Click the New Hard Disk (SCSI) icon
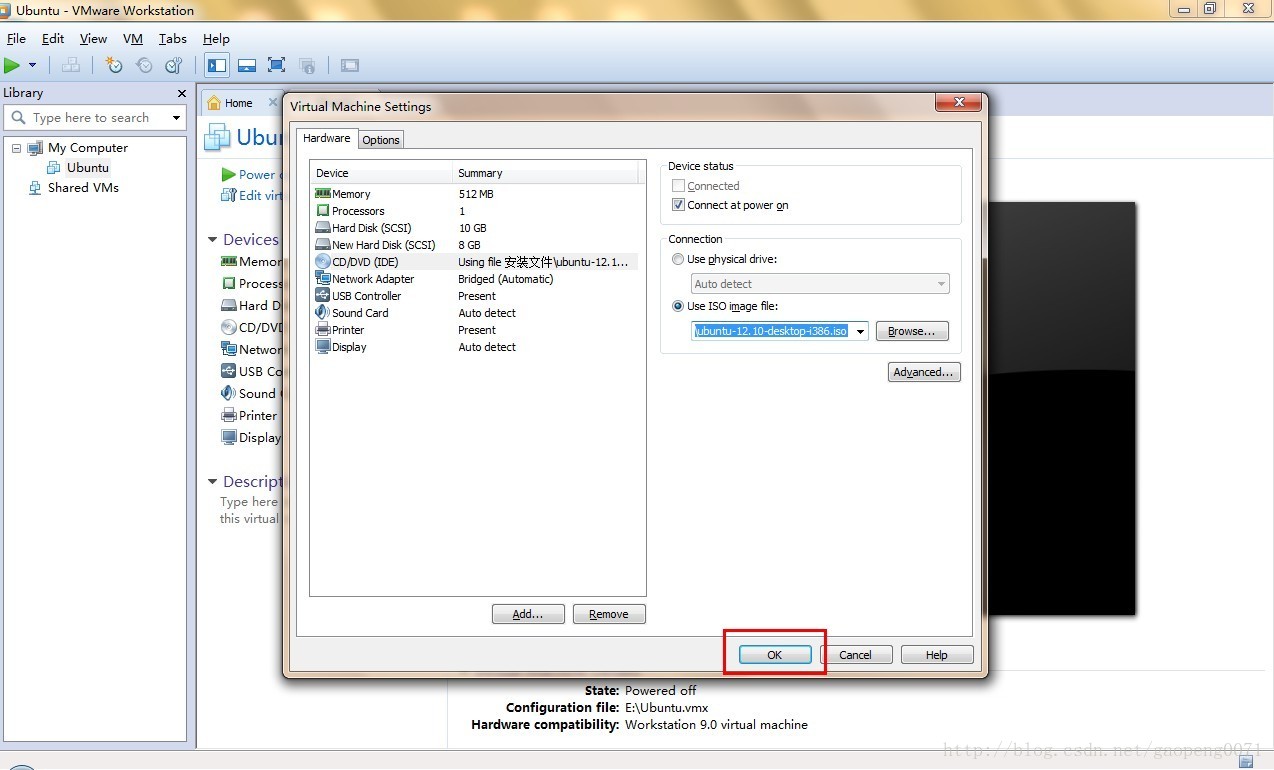Viewport: 1274px width, 770px height. click(x=323, y=245)
